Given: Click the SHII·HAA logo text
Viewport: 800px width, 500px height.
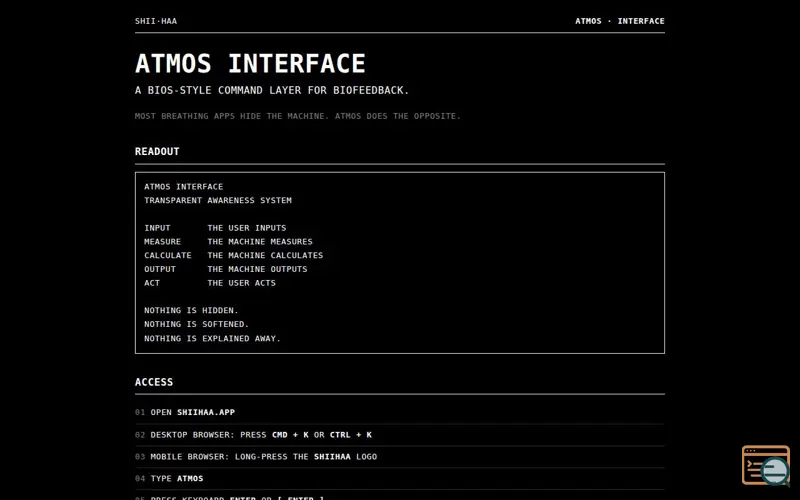Looking at the screenshot, I should pos(156,21).
